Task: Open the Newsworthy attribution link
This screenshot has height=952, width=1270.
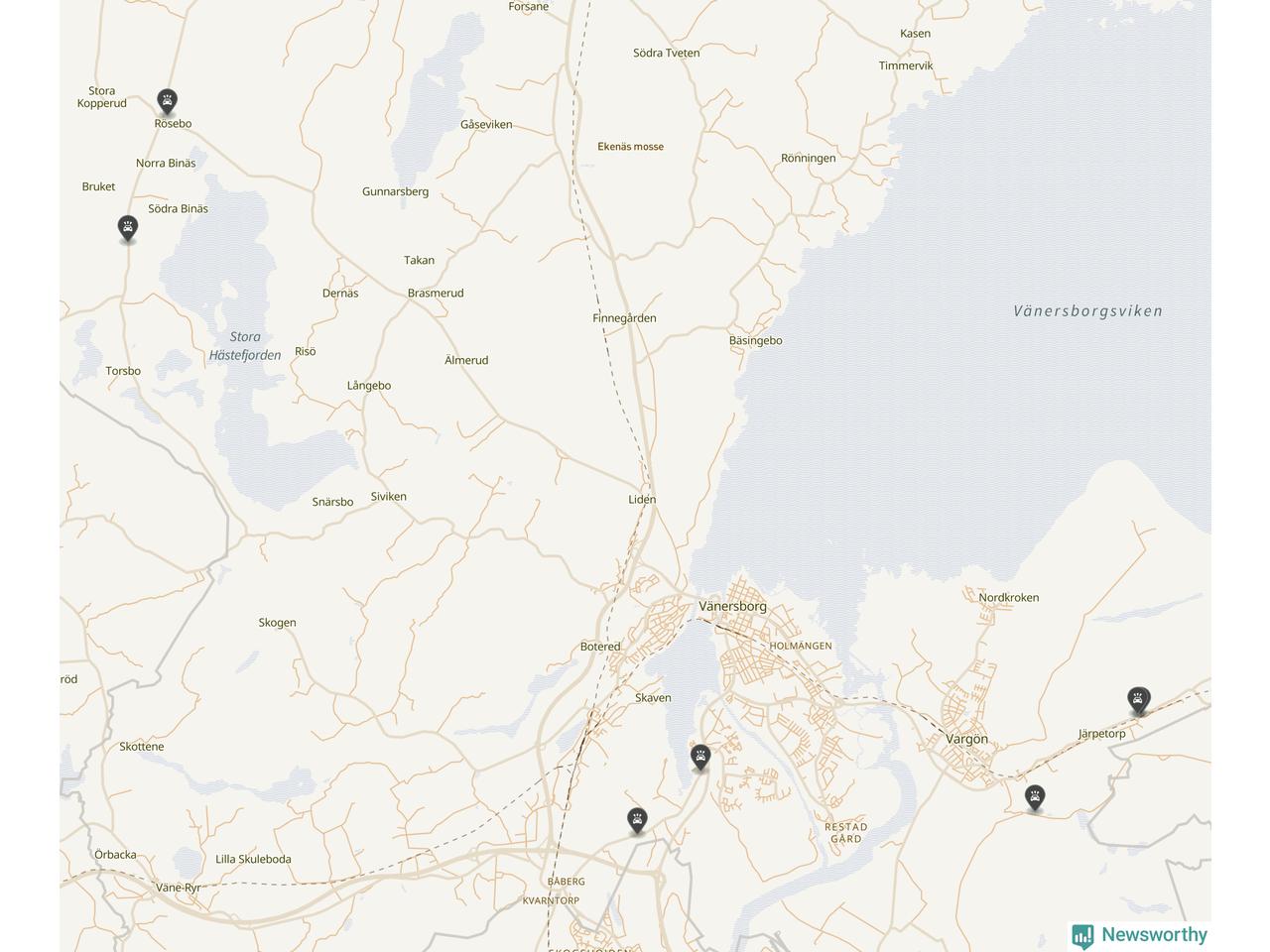Action: pyautogui.click(x=1140, y=935)
